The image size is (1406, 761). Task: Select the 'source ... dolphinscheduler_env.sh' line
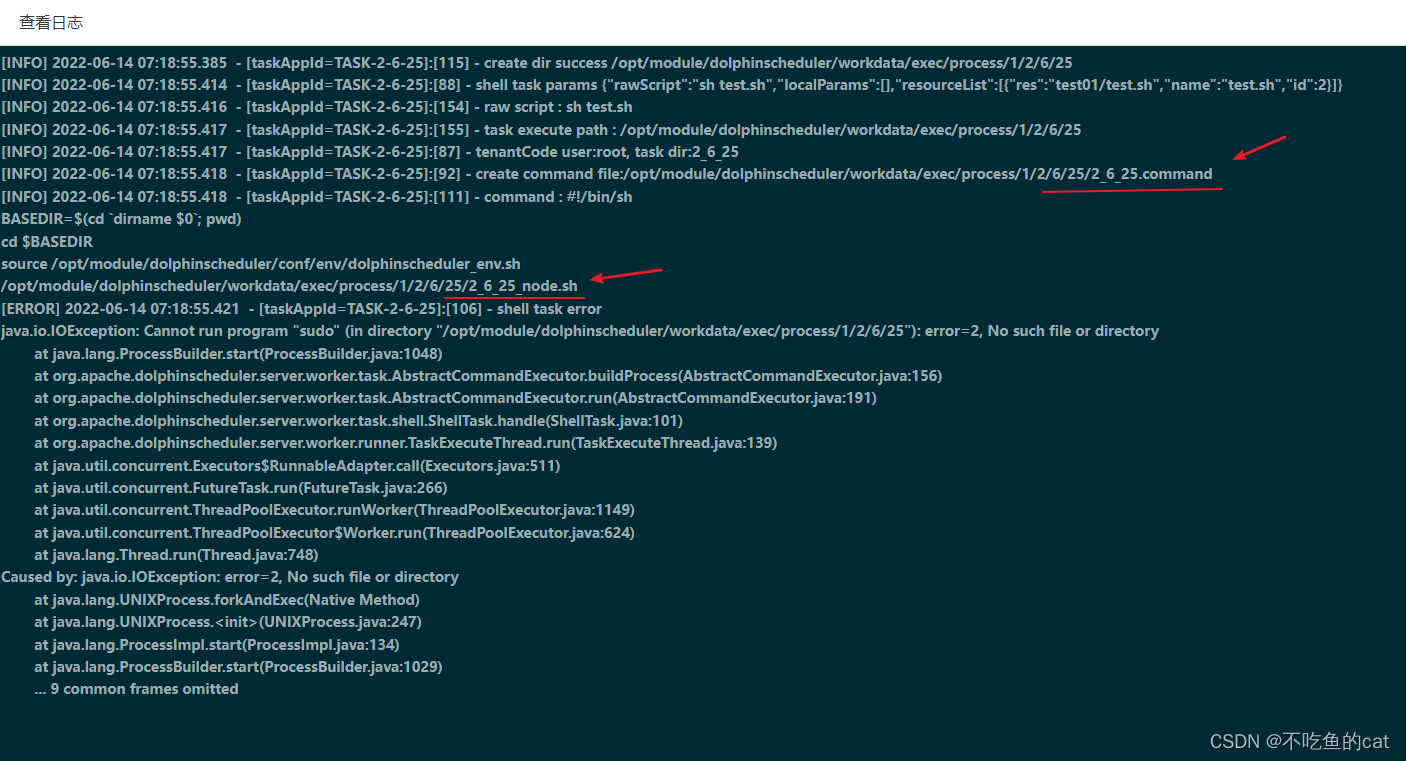pos(261,264)
